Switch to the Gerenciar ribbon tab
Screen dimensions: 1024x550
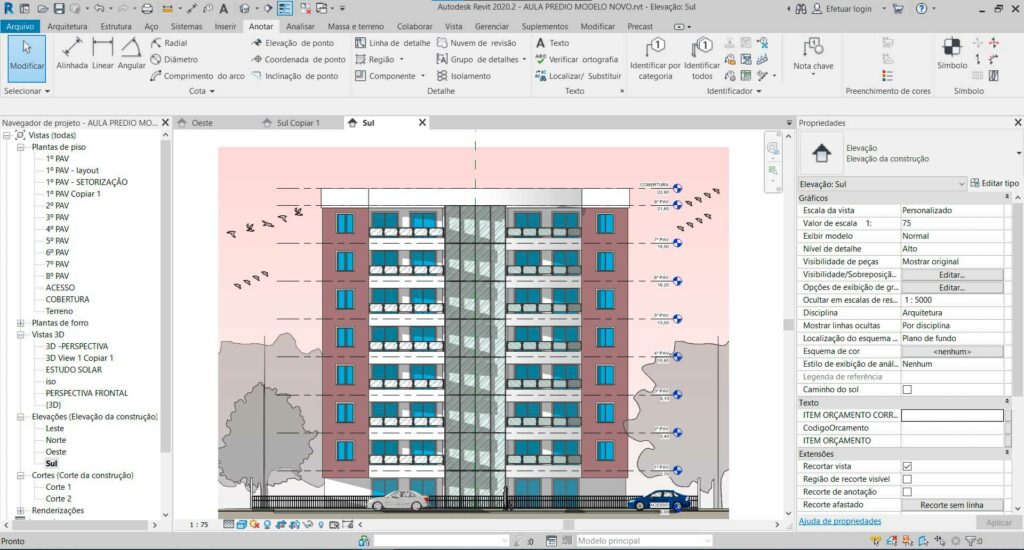click(x=491, y=26)
